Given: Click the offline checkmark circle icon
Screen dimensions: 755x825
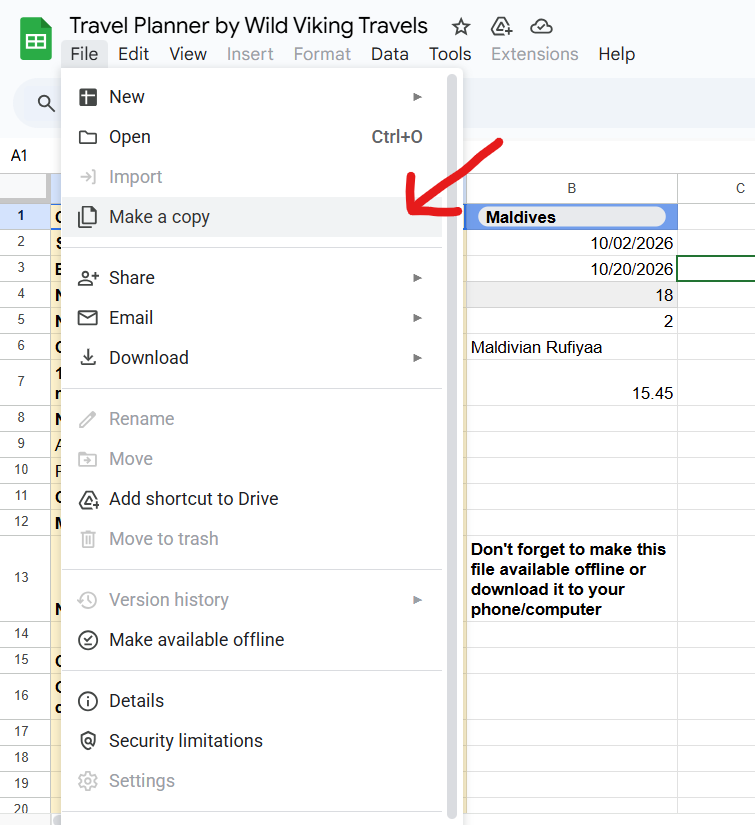Looking at the screenshot, I should point(88,640).
